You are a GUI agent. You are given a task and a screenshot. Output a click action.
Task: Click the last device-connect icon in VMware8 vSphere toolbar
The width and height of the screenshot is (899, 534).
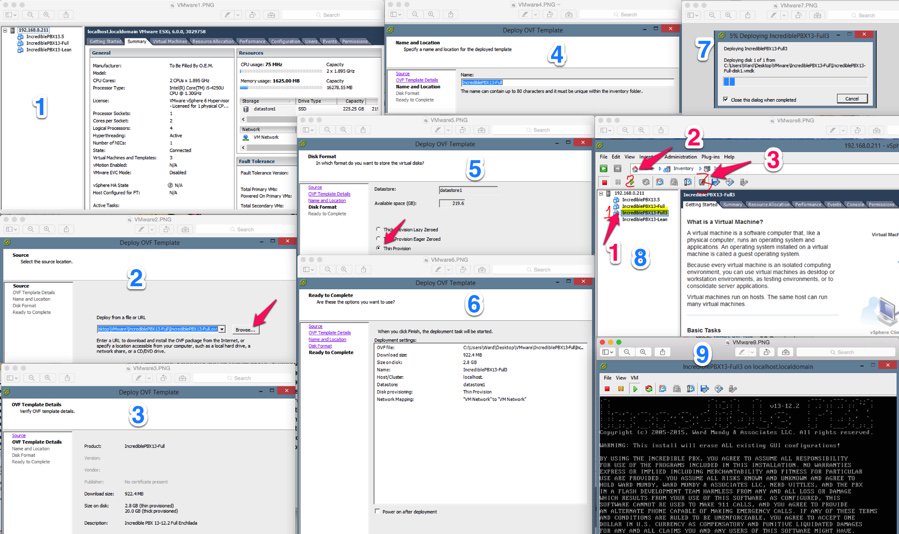[744, 182]
